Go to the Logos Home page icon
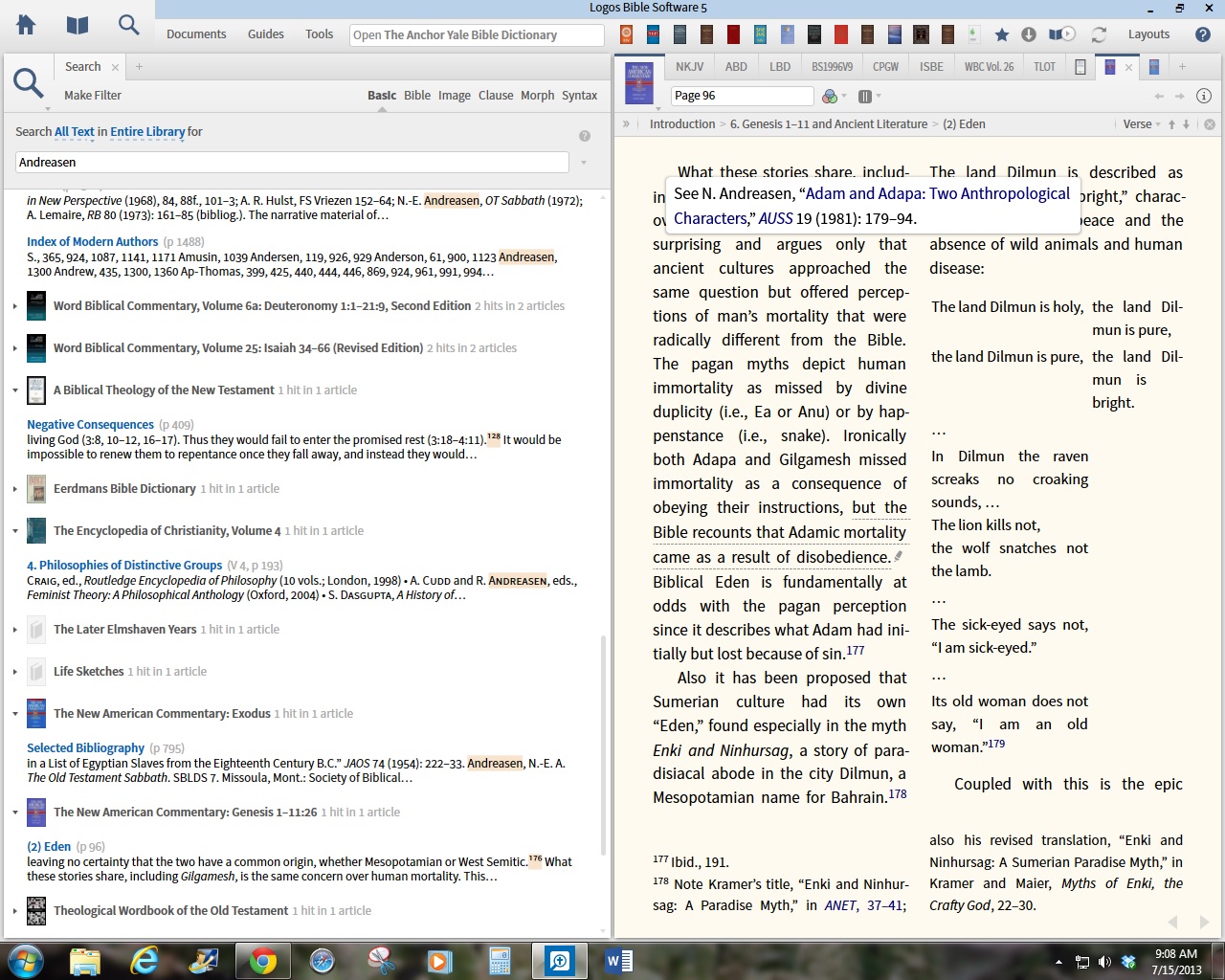This screenshot has width=1225, height=980. (26, 25)
